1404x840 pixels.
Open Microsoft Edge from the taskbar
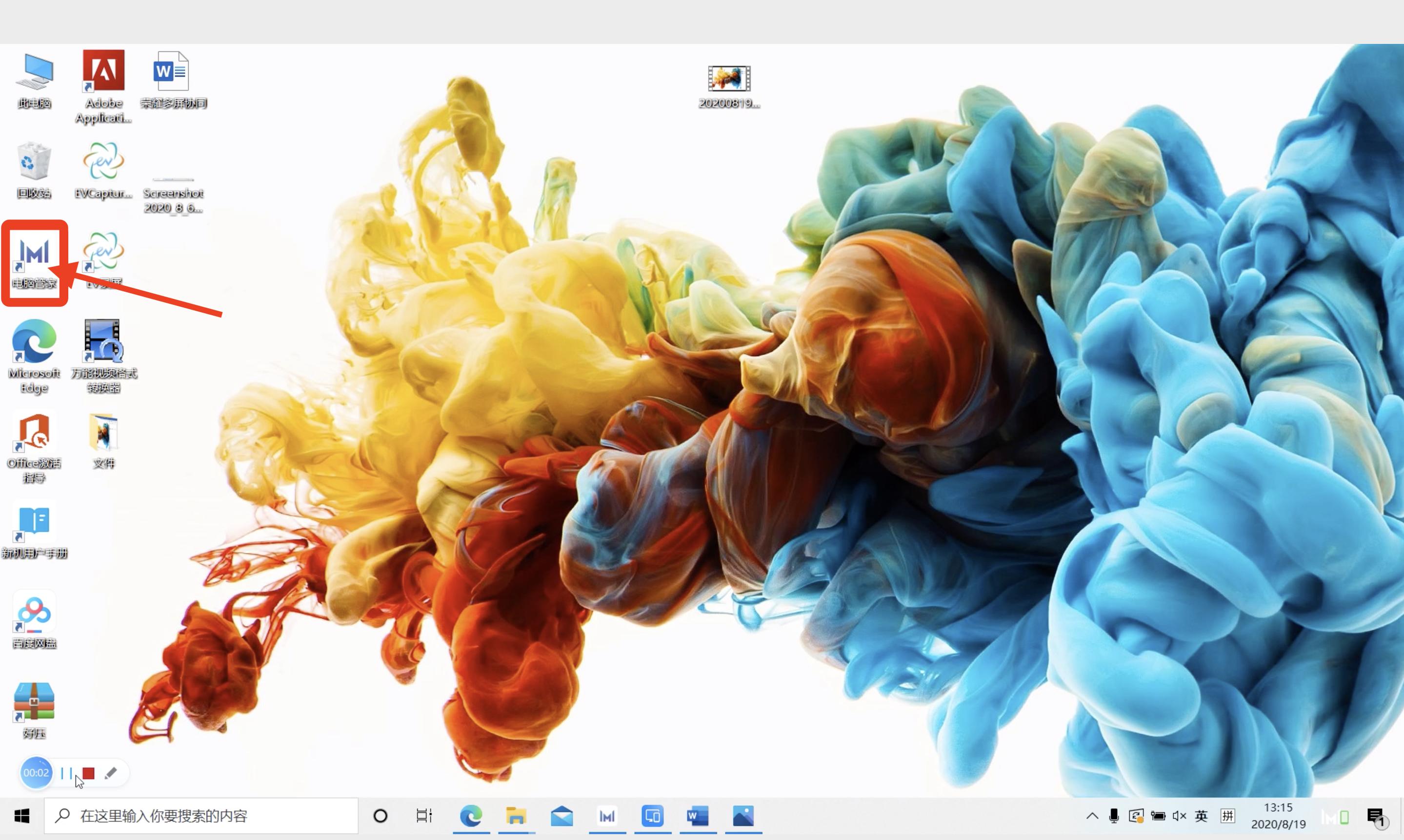pyautogui.click(x=471, y=816)
